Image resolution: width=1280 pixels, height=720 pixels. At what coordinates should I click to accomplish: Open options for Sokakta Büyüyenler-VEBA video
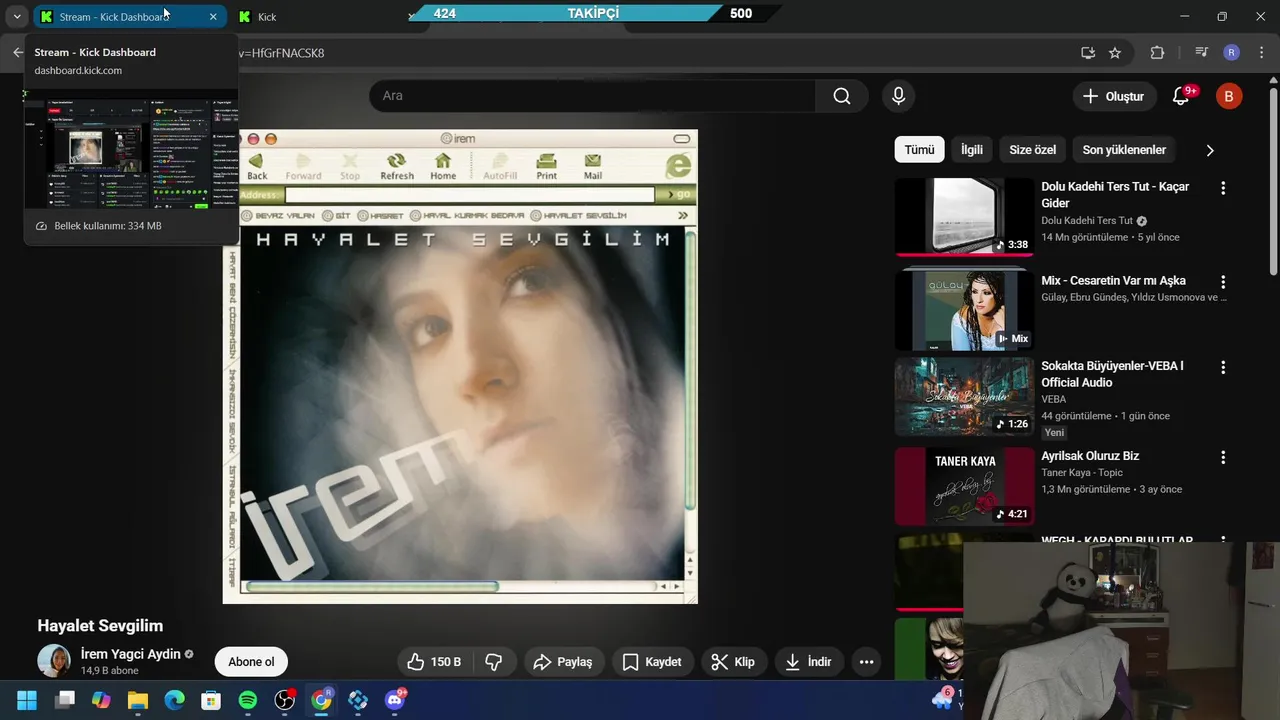pyautogui.click(x=1222, y=368)
